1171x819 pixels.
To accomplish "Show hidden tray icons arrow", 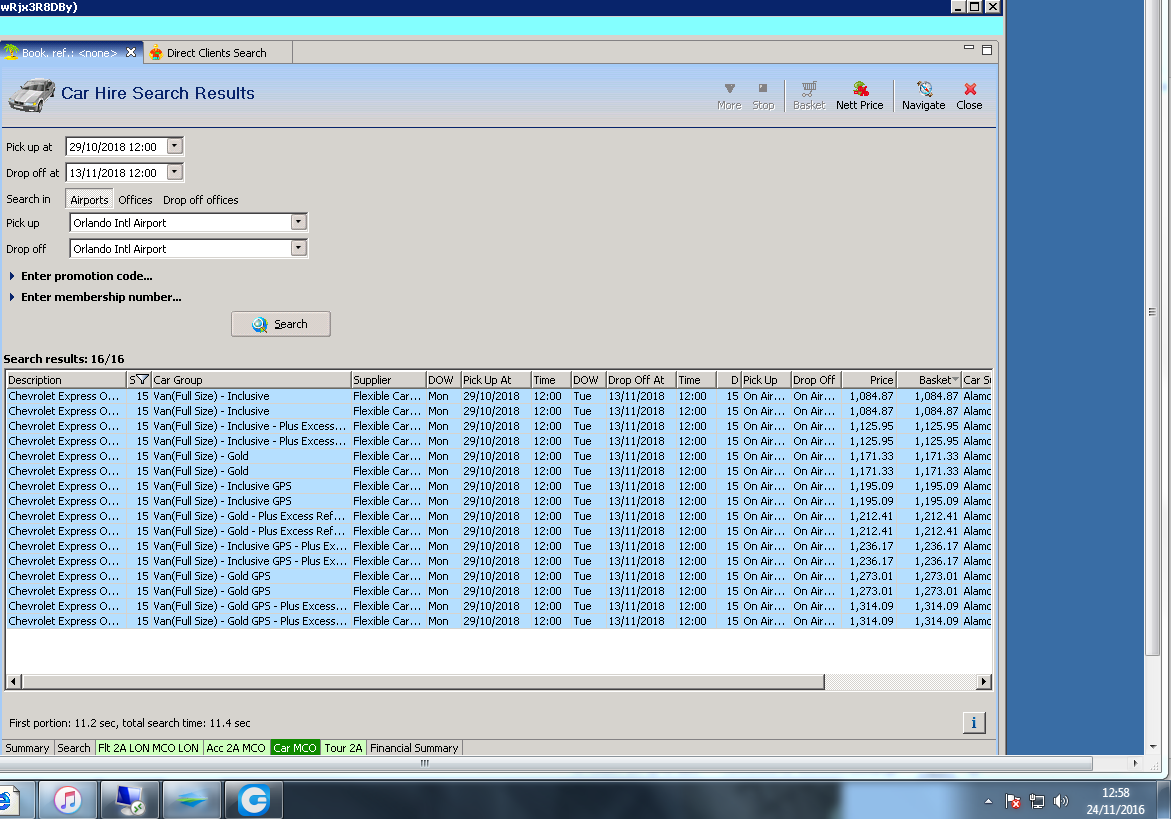I will pyautogui.click(x=988, y=801).
